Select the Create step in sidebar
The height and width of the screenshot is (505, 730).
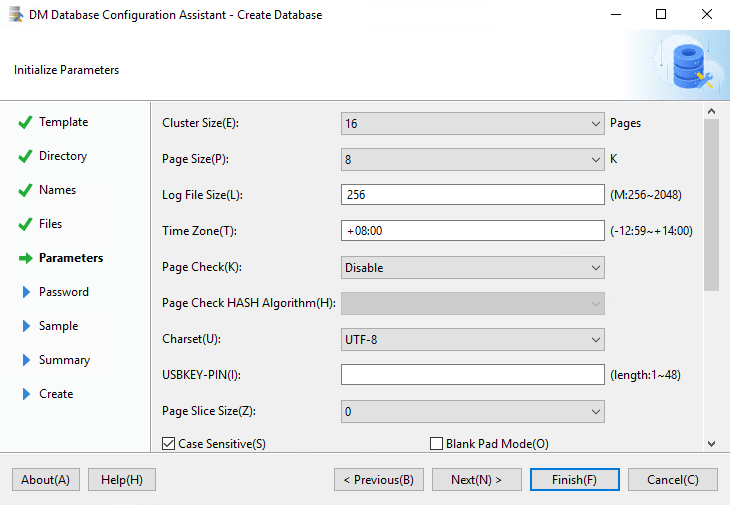(x=56, y=394)
